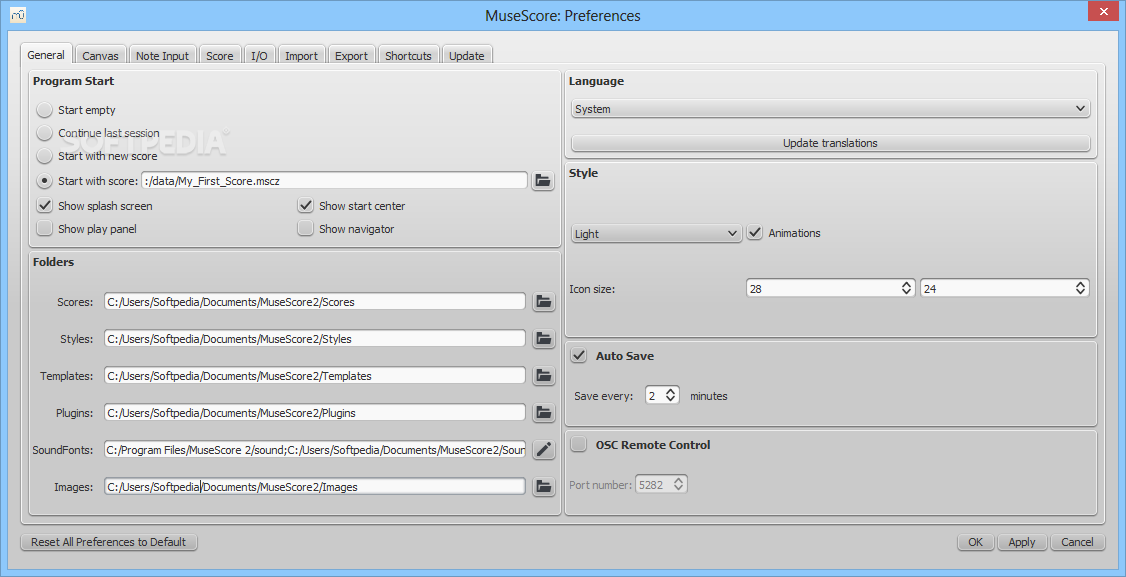Viewport: 1126px width, 577px height.
Task: Open folder browser for Scores path
Action: [x=544, y=302]
